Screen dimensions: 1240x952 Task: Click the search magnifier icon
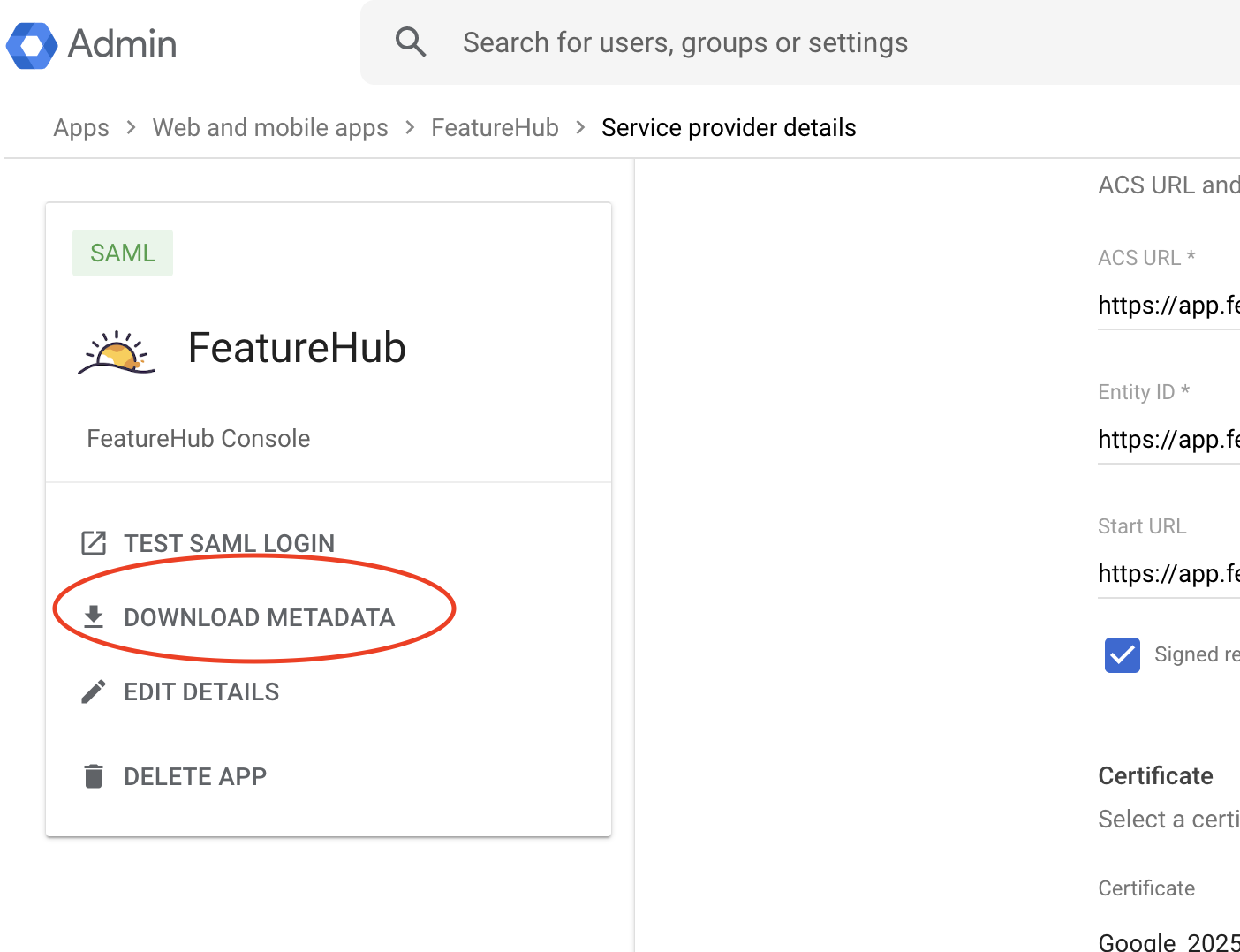tap(411, 42)
